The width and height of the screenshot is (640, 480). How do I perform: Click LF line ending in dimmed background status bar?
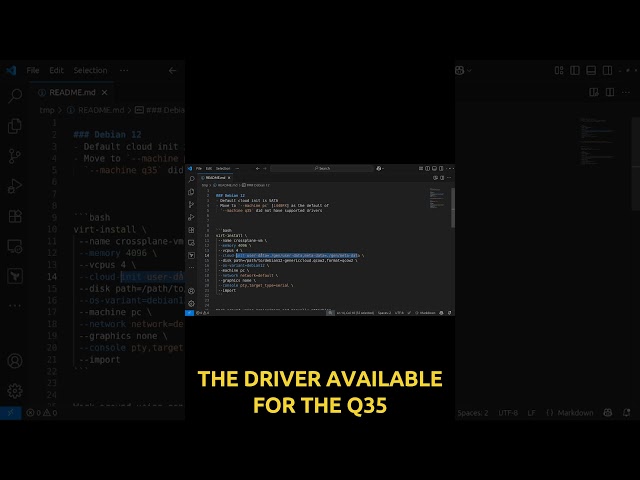tap(531, 413)
